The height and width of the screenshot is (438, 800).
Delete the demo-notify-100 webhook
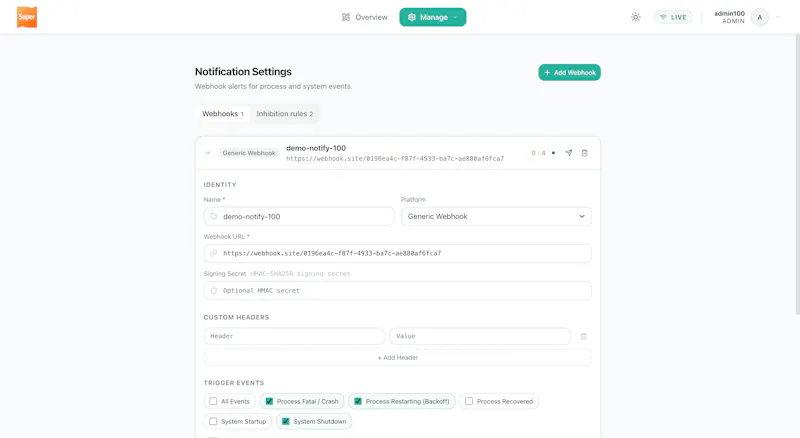pyautogui.click(x=585, y=153)
